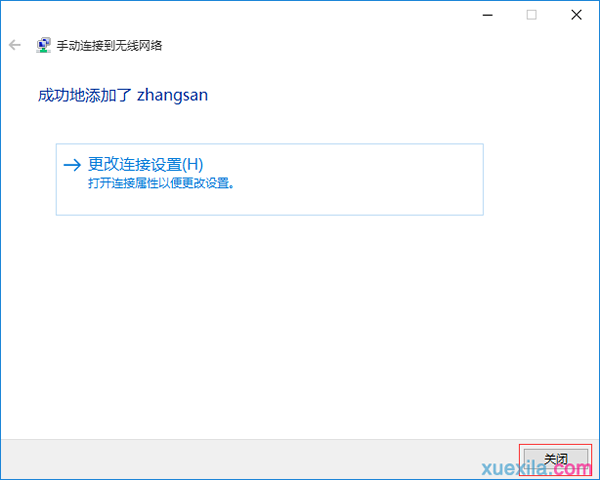Select the window title 手动连接到无线网络
Screen dimensions: 600x480
(109, 46)
